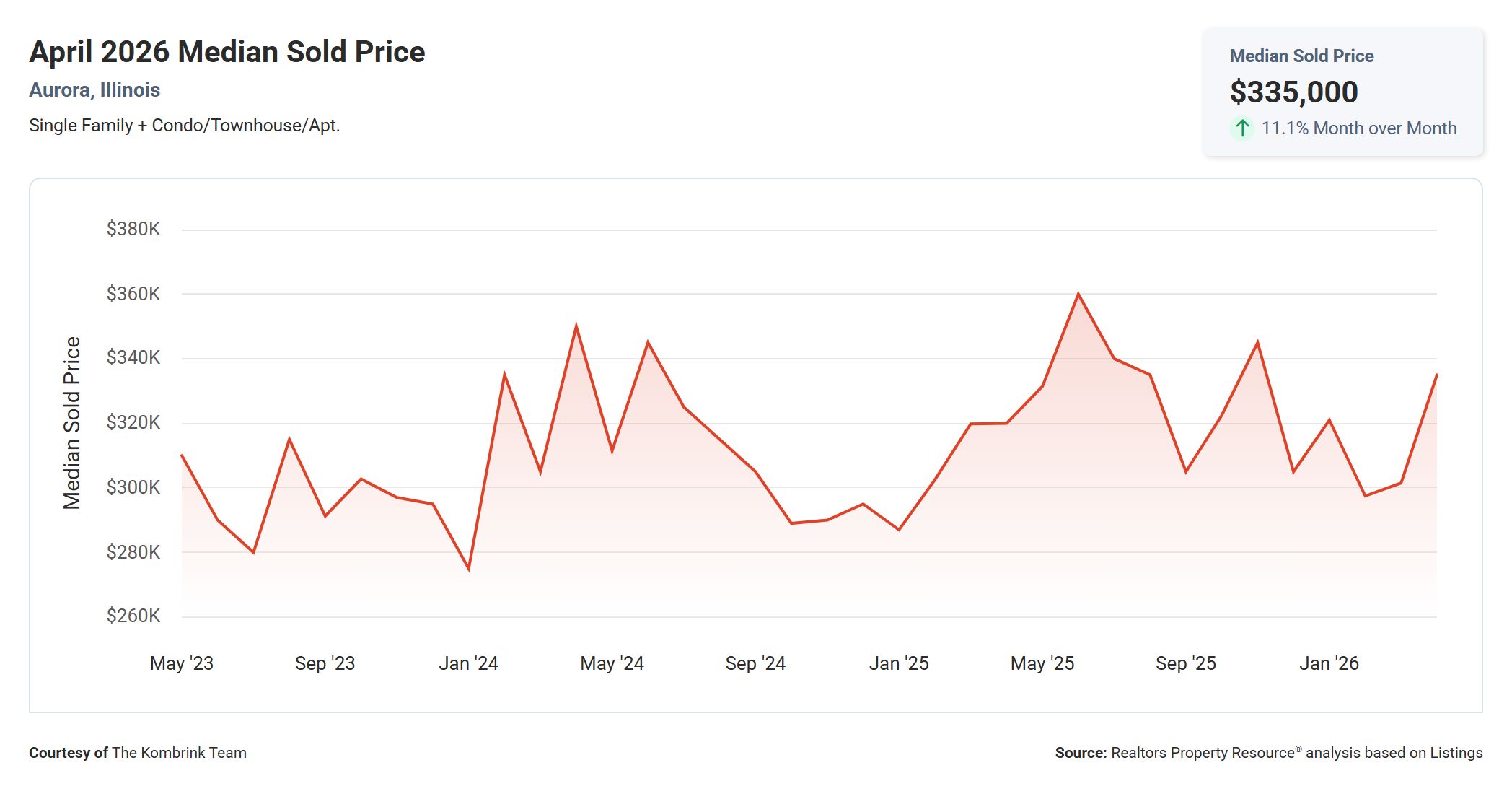Click the $340K y-axis label
Viewport: 1512px width, 794px height.
click(133, 357)
